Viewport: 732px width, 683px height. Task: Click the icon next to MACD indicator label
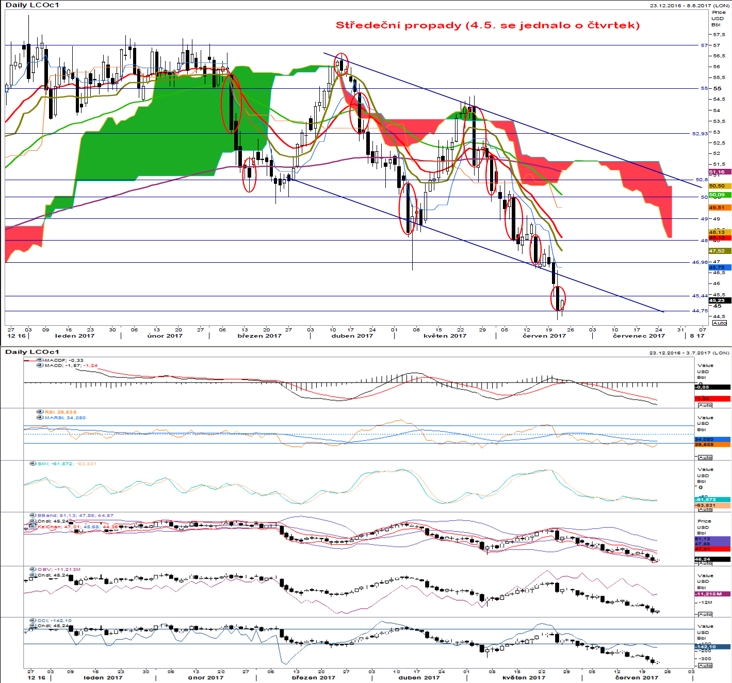coord(40,366)
